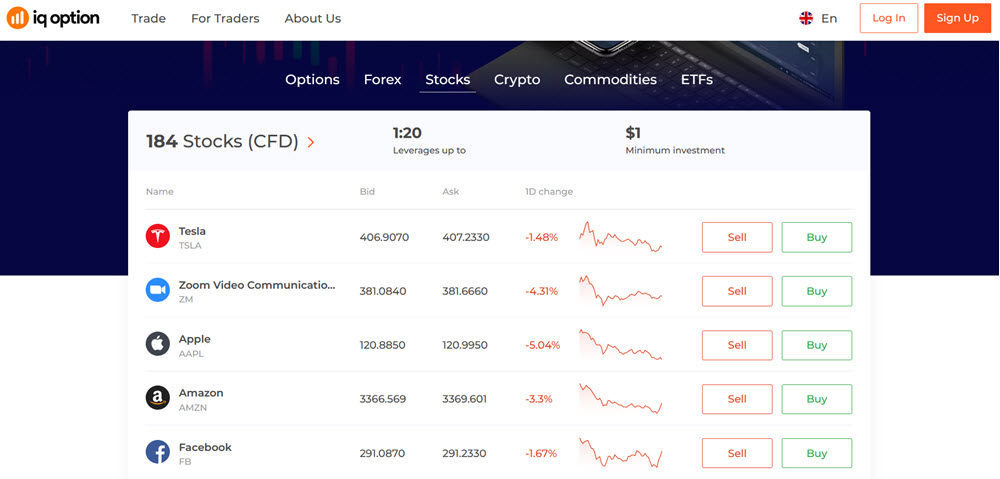Click the Apple logo icon
The width and height of the screenshot is (1000, 479).
click(158, 344)
